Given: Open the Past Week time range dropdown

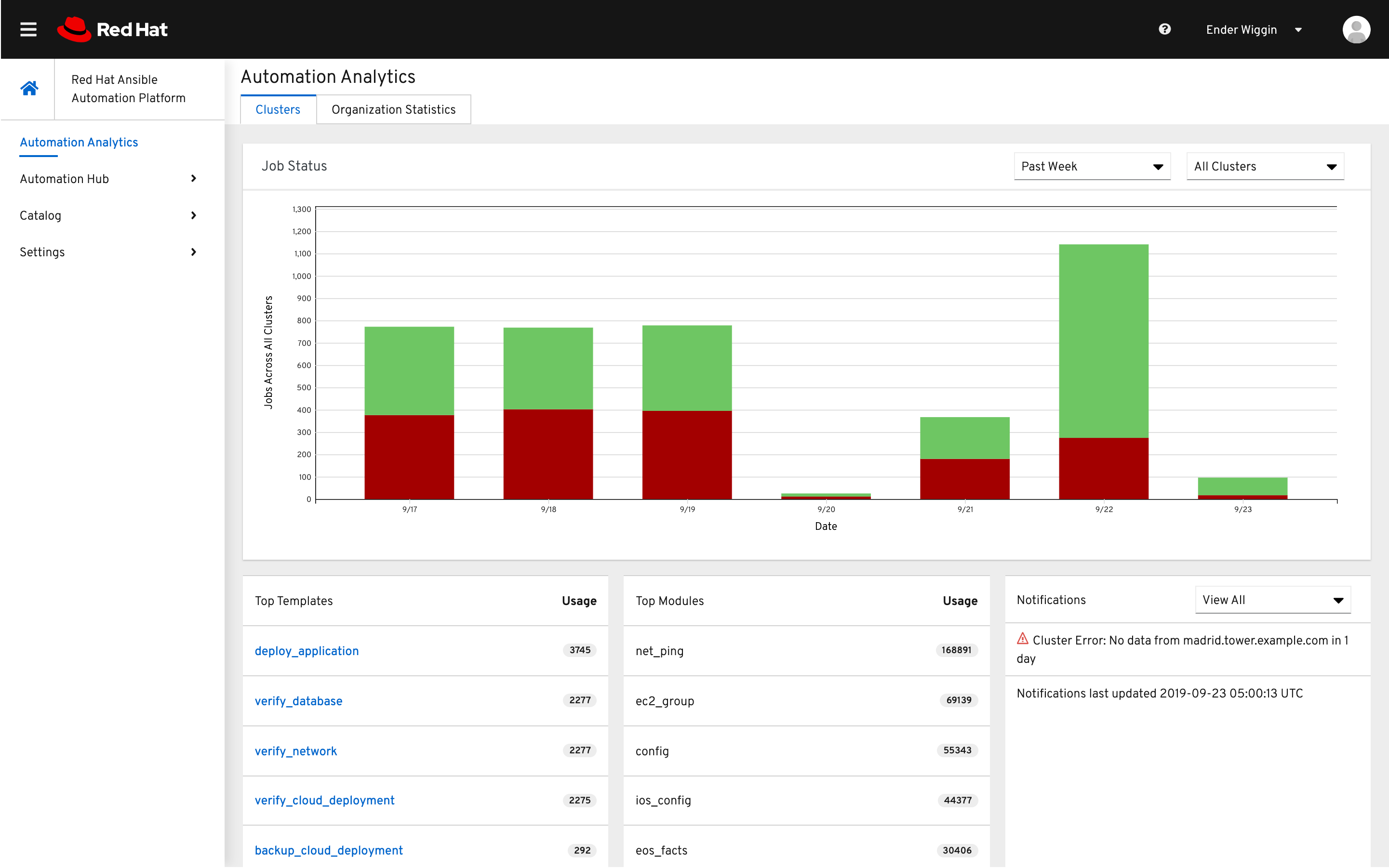Looking at the screenshot, I should 1089,167.
